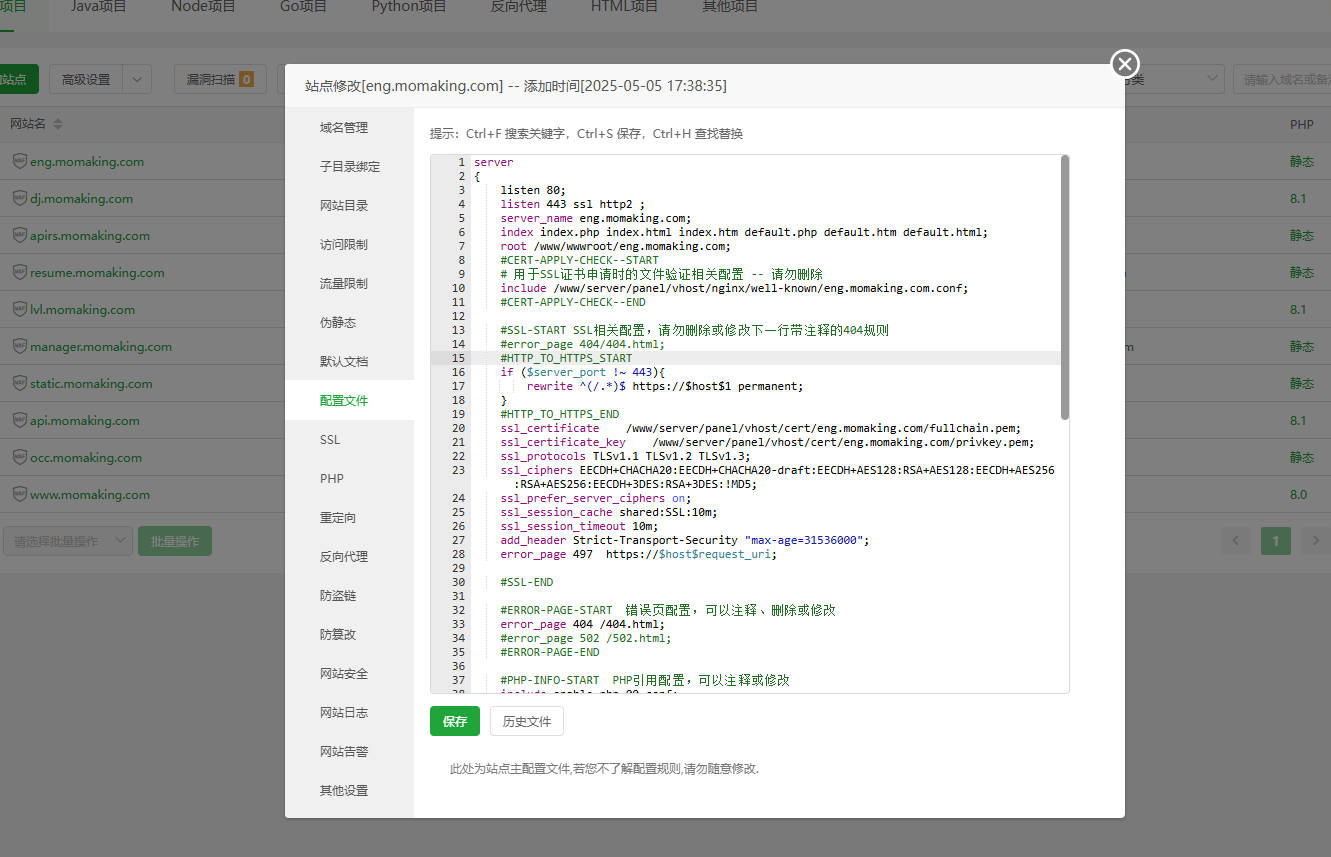This screenshot has height=857, width=1331.
Task: Click the green 保存 button
Action: pos(455,721)
